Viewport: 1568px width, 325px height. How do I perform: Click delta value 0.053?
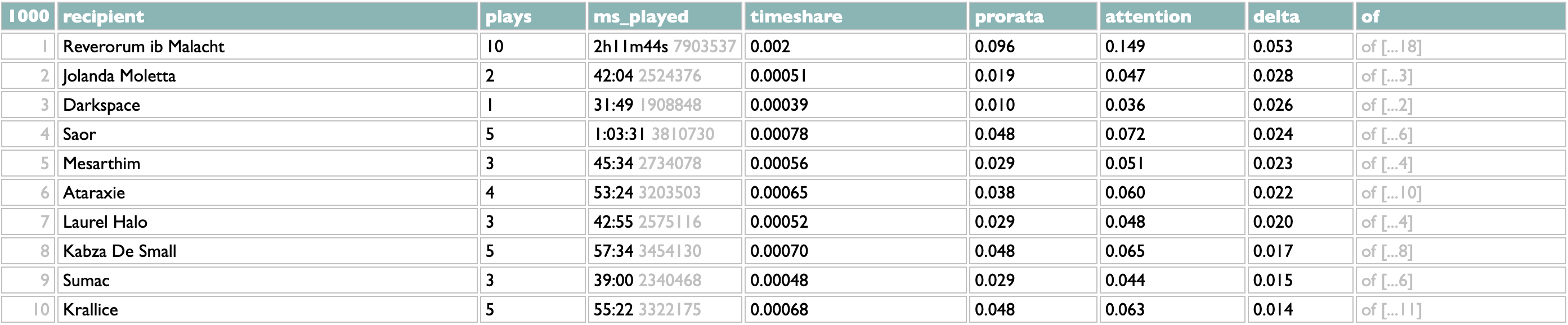coord(1273,46)
